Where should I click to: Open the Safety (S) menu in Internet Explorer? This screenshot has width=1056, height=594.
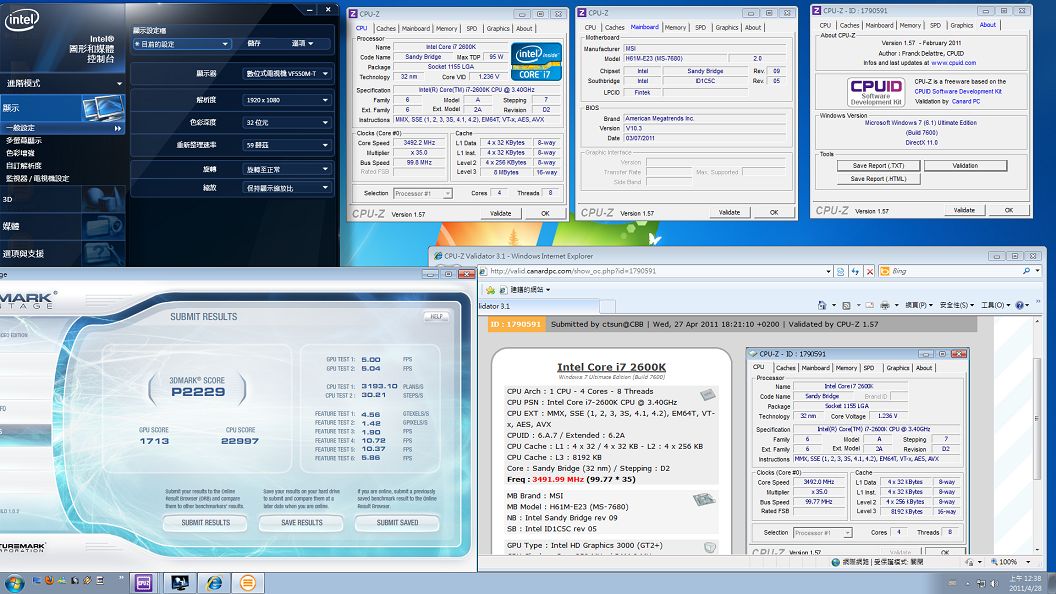[x=957, y=305]
